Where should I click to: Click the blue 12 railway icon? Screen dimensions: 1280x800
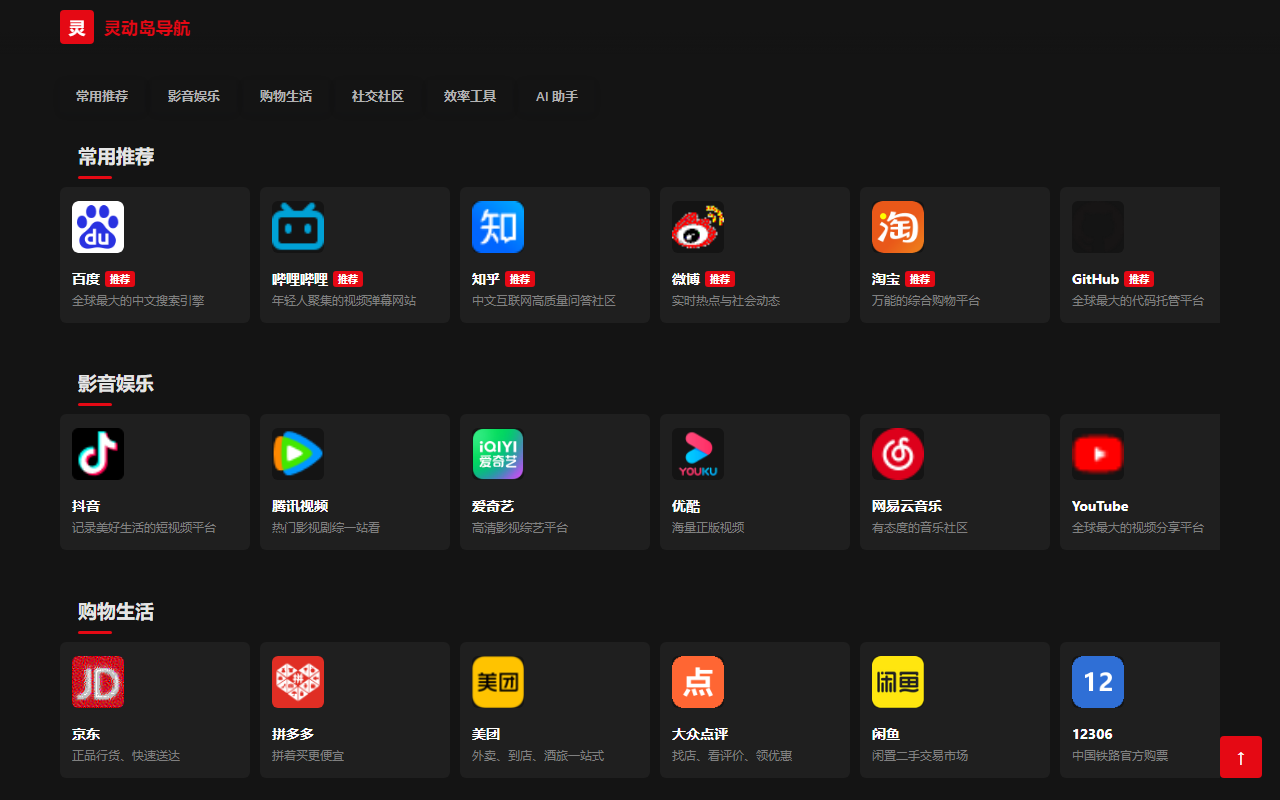[1098, 682]
